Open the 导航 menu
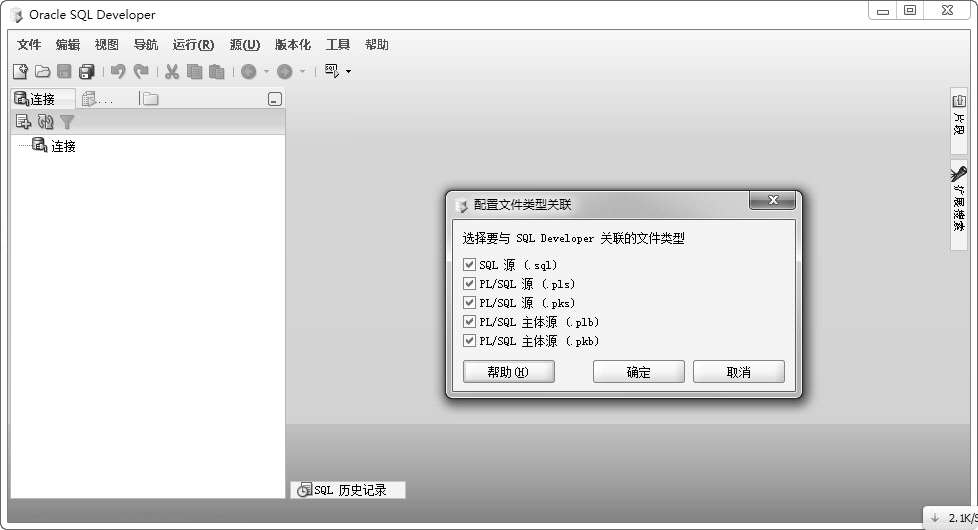 pos(146,44)
